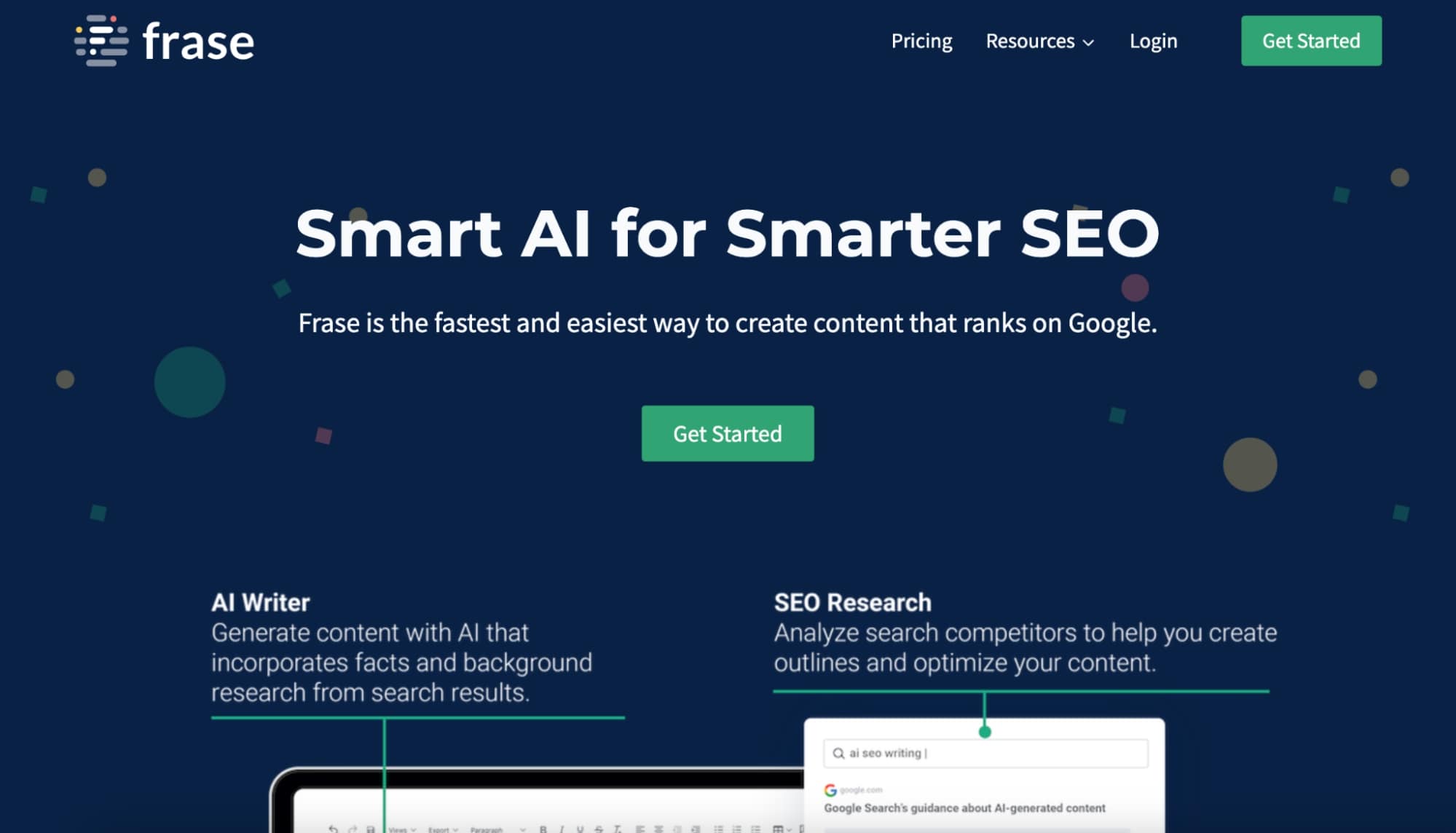Image resolution: width=1456 pixels, height=833 pixels.
Task: Click the Strikethrough formatting icon
Action: point(598,829)
